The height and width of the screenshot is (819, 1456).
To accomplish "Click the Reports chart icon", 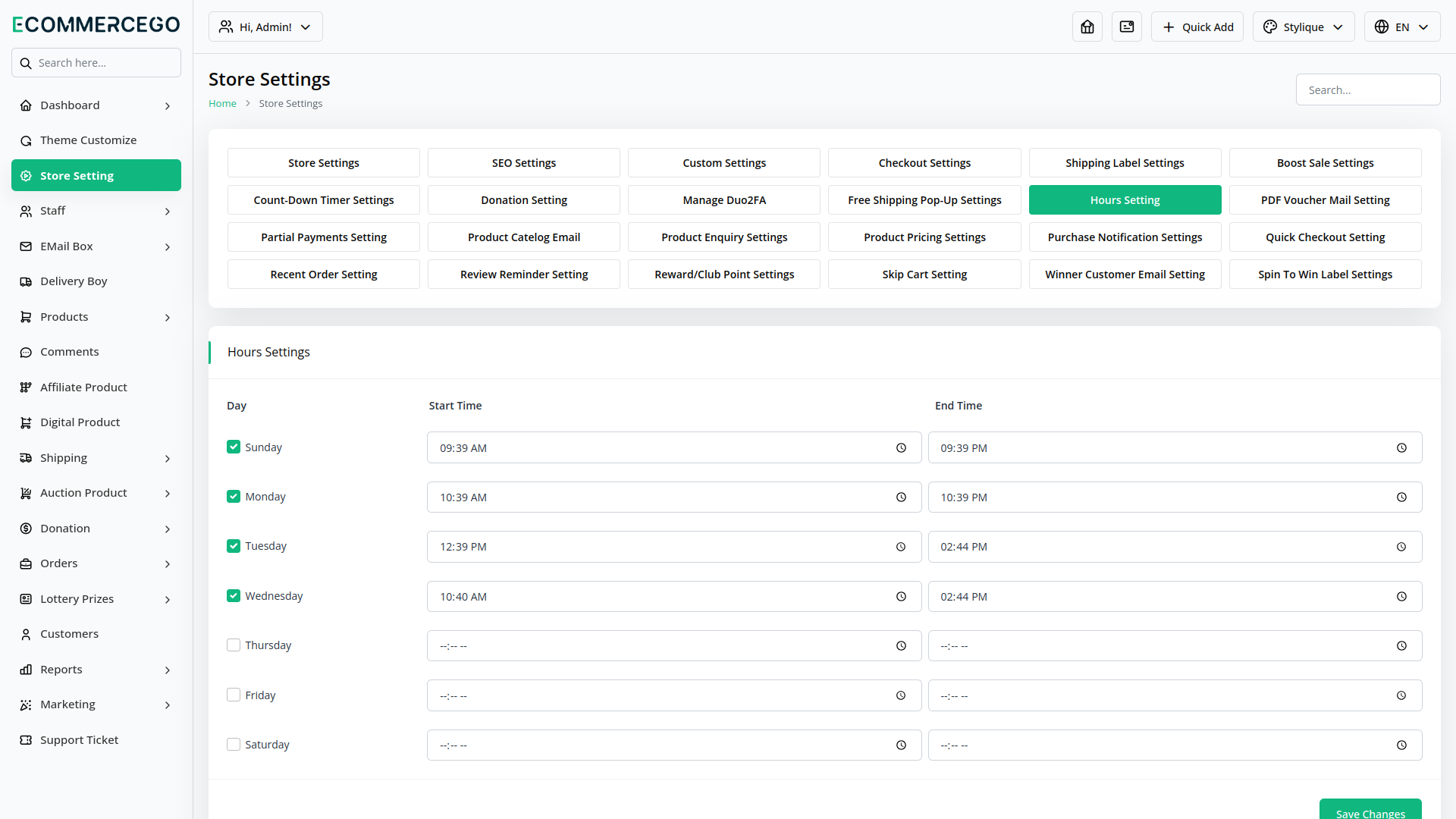I will [26, 670].
